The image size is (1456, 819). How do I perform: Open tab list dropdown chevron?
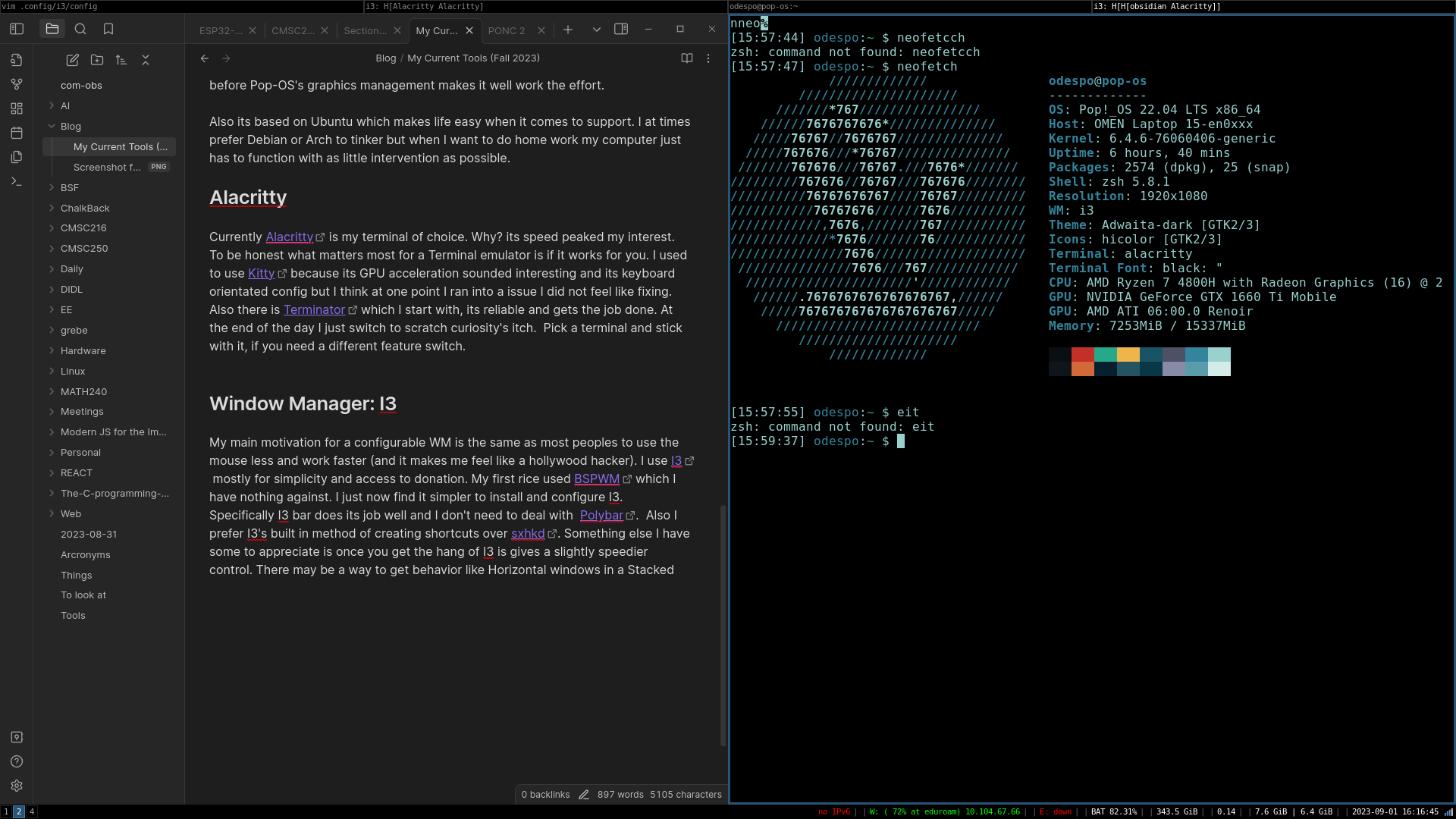597,30
